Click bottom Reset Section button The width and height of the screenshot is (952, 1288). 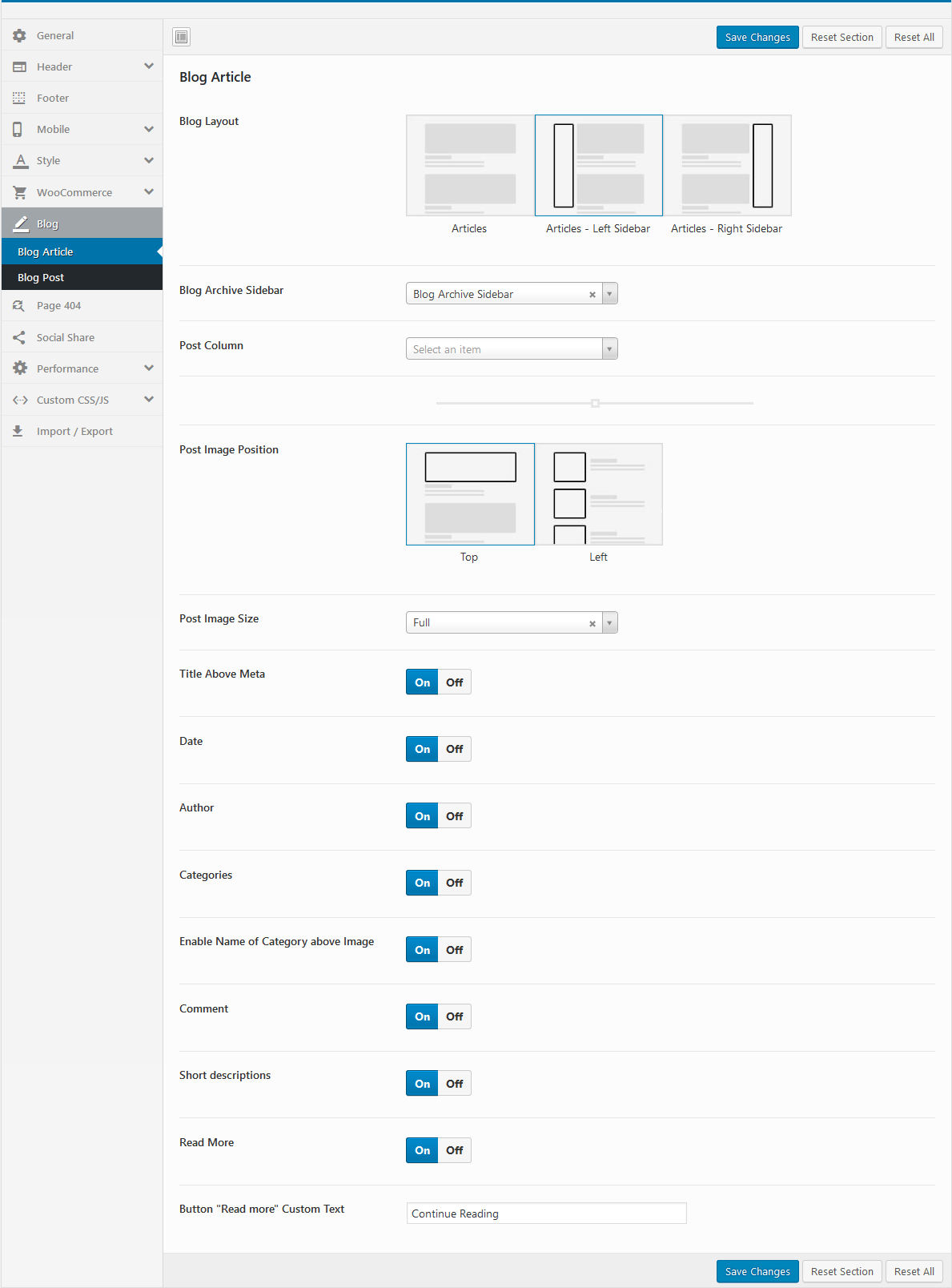pos(842,1271)
